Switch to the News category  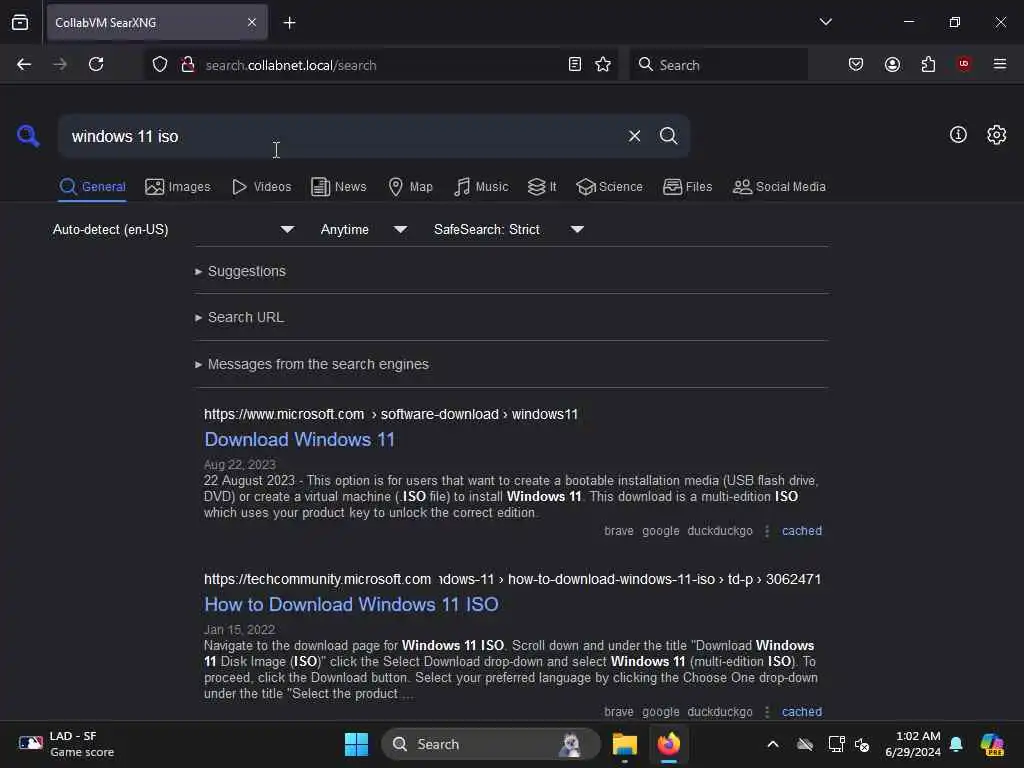(x=338, y=187)
